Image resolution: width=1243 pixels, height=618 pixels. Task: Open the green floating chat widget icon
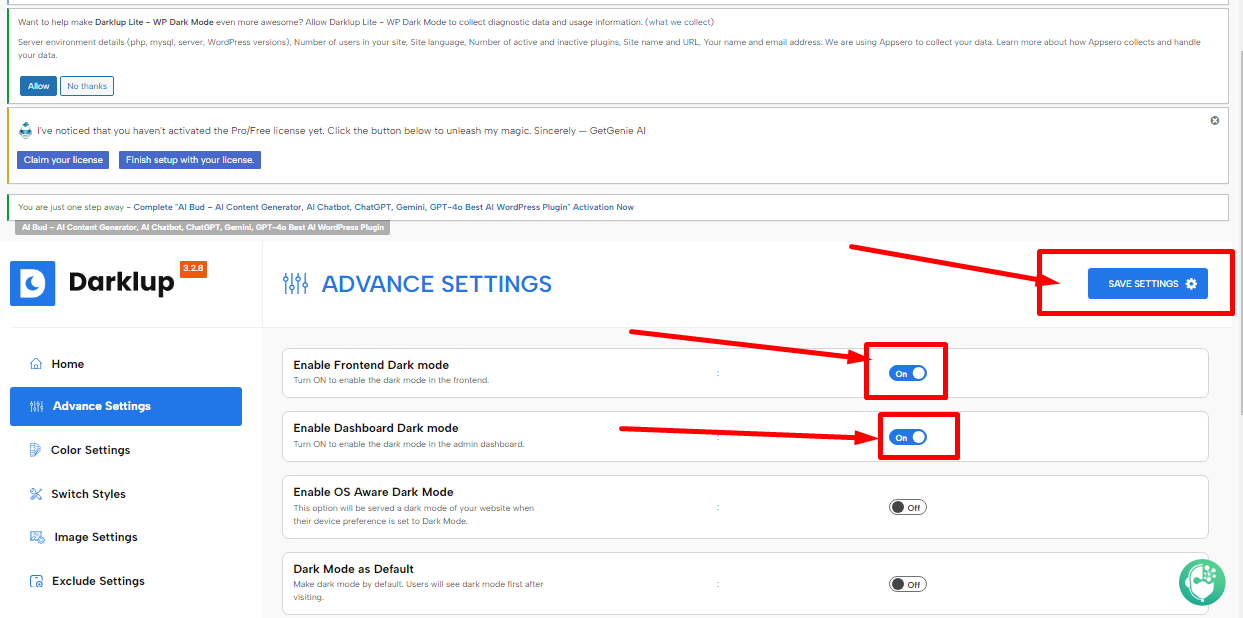pyautogui.click(x=1202, y=581)
